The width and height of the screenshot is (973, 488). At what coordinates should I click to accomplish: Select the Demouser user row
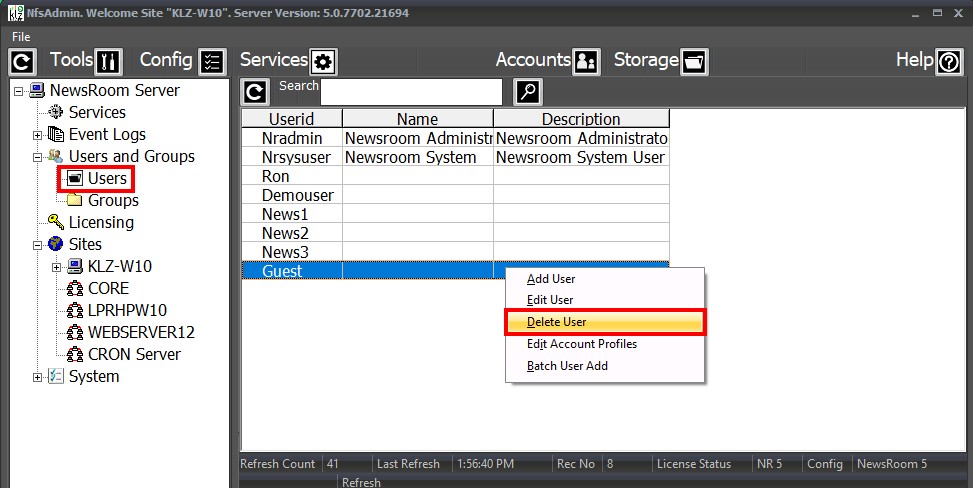455,195
